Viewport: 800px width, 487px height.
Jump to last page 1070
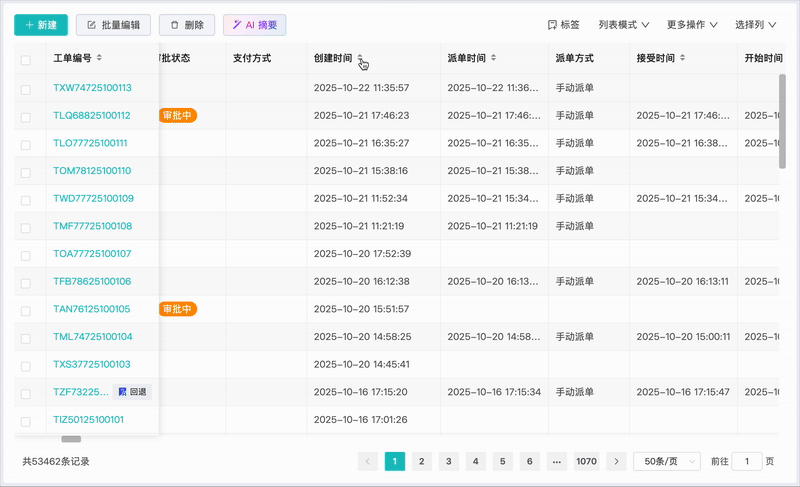[586, 461]
